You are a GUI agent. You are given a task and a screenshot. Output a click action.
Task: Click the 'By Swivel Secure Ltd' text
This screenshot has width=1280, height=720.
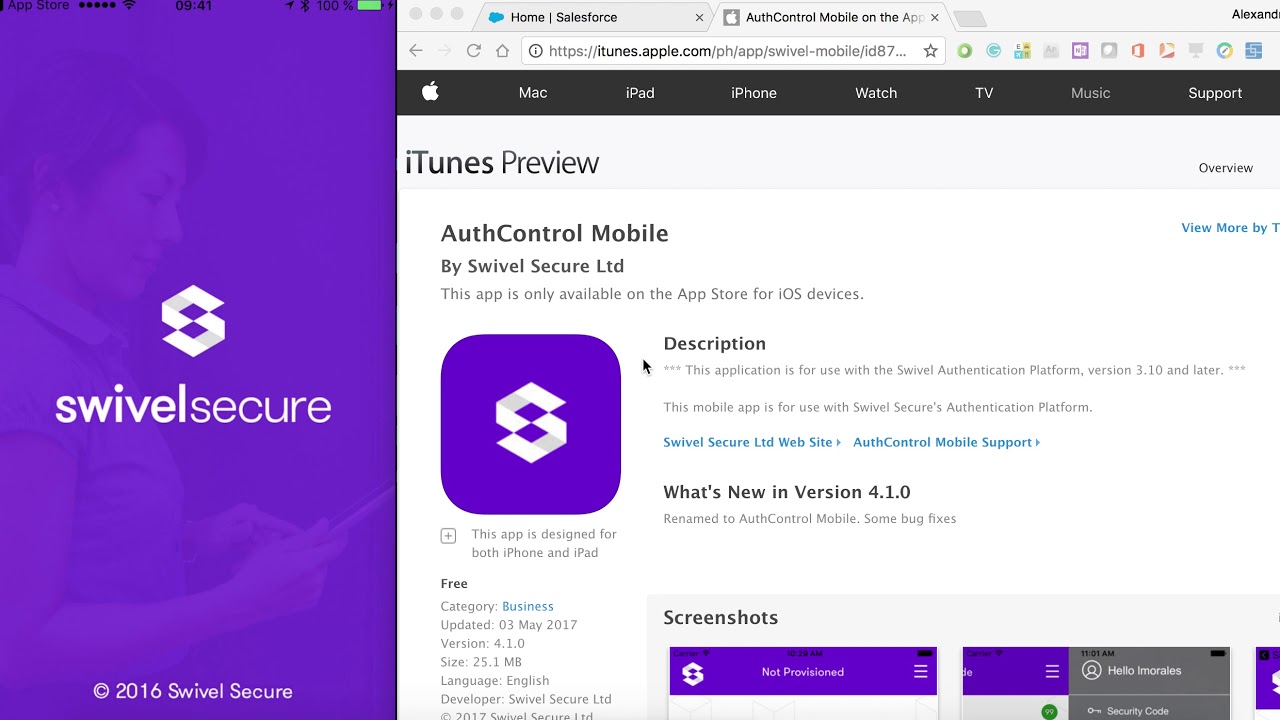532,266
